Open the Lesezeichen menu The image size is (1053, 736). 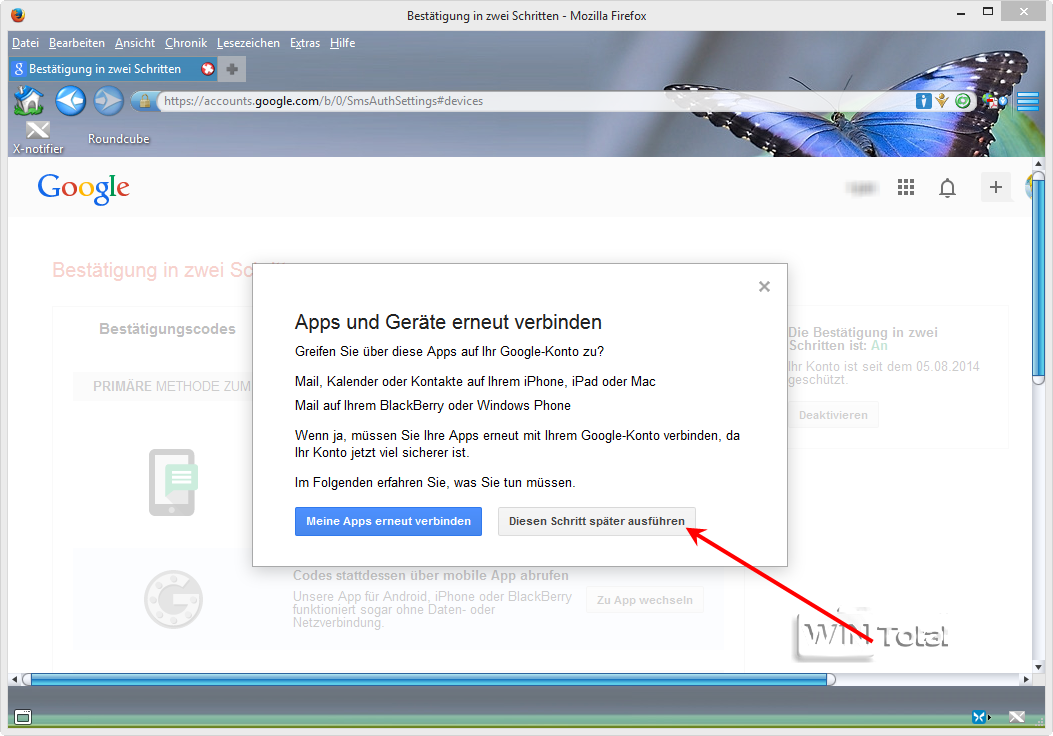click(248, 43)
